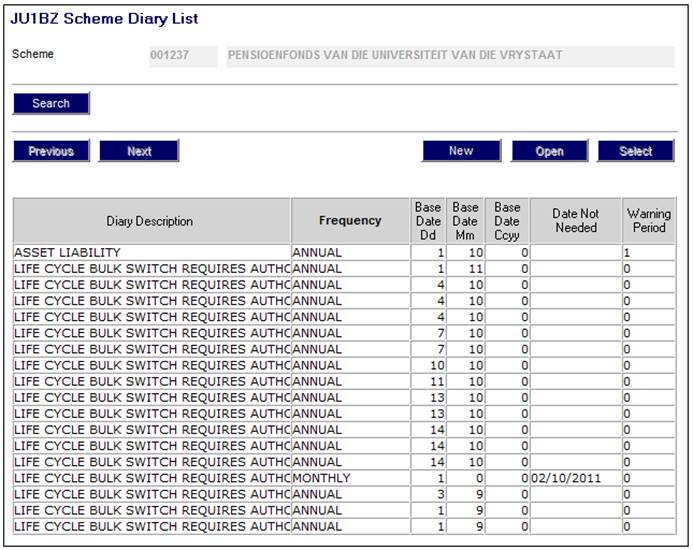Open the highlighted diary entry
This screenshot has height=550, width=693.
point(549,151)
